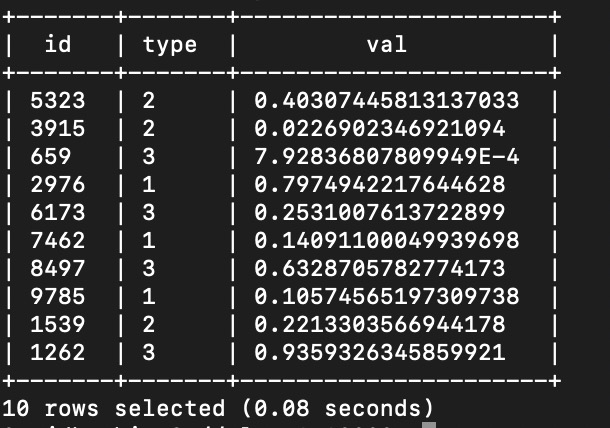The image size is (610, 428).
Task: Click on id 7462
Action: point(58,240)
